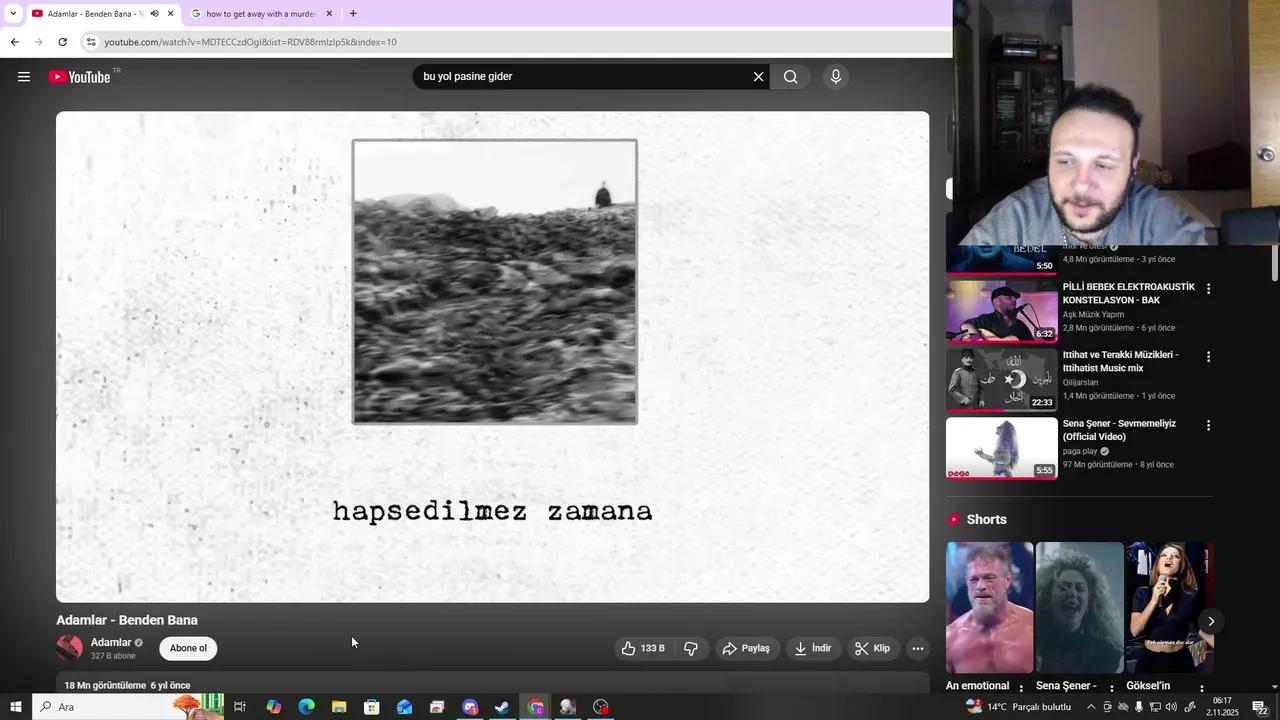This screenshot has width=1280, height=720.
Task: Open the tab search dropdown arrow
Action: point(12,14)
